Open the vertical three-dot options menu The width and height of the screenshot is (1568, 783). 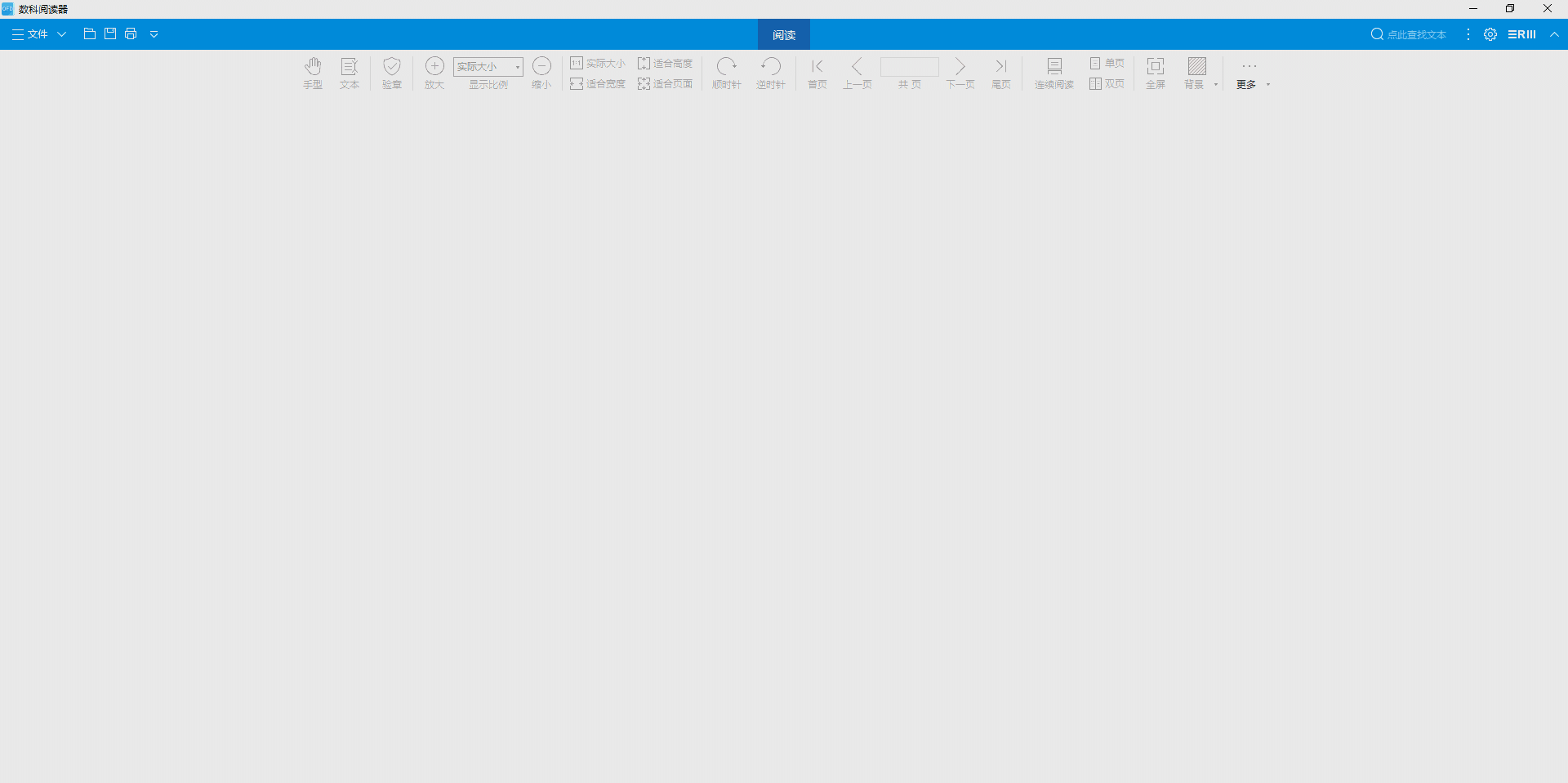(x=1468, y=34)
